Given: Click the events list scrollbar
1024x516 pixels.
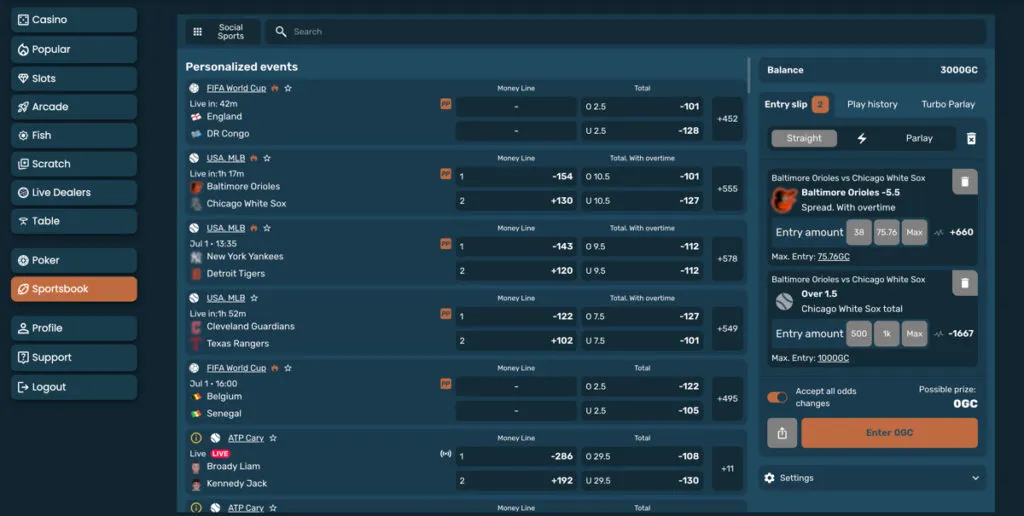Looking at the screenshot, I should (748, 75).
